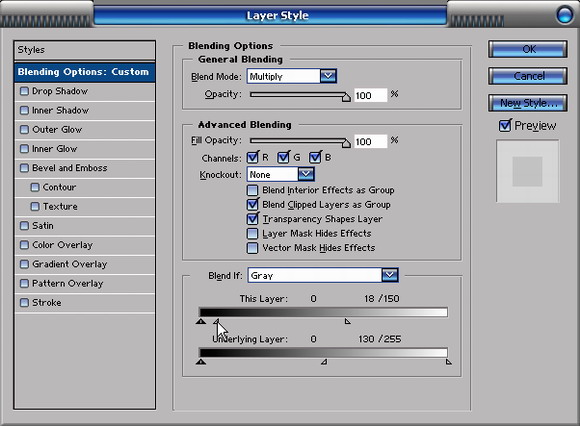Click the Opacity slider thumb

pos(346,97)
